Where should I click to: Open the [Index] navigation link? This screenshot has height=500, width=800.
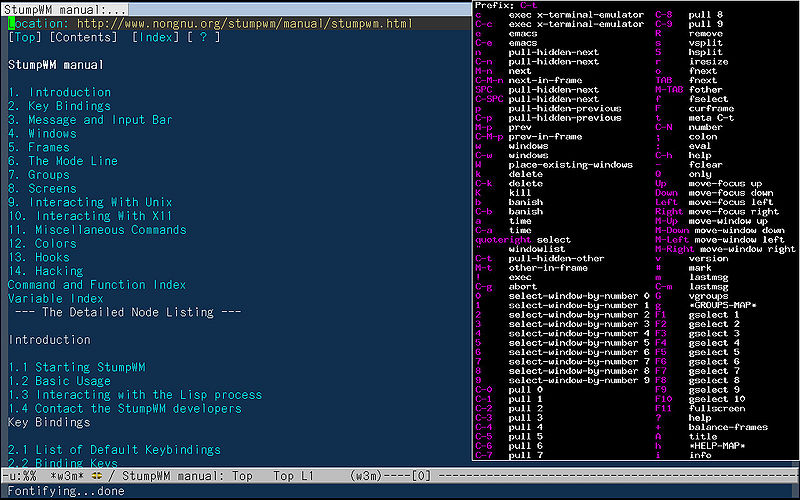(x=156, y=37)
